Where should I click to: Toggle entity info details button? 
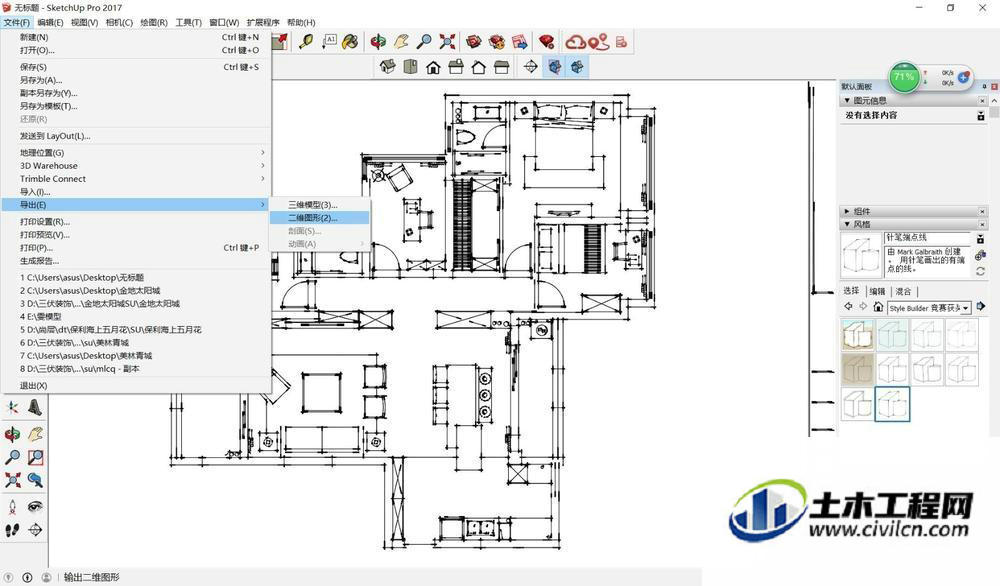pos(981,116)
